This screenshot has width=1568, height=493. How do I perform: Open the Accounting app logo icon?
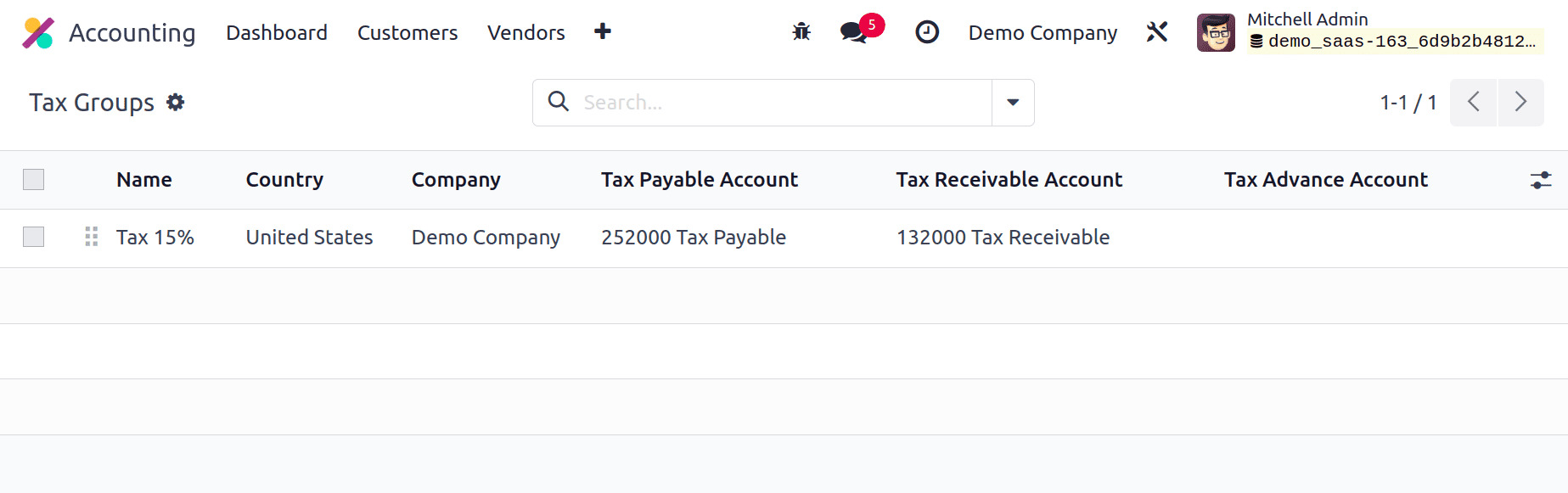tap(38, 33)
